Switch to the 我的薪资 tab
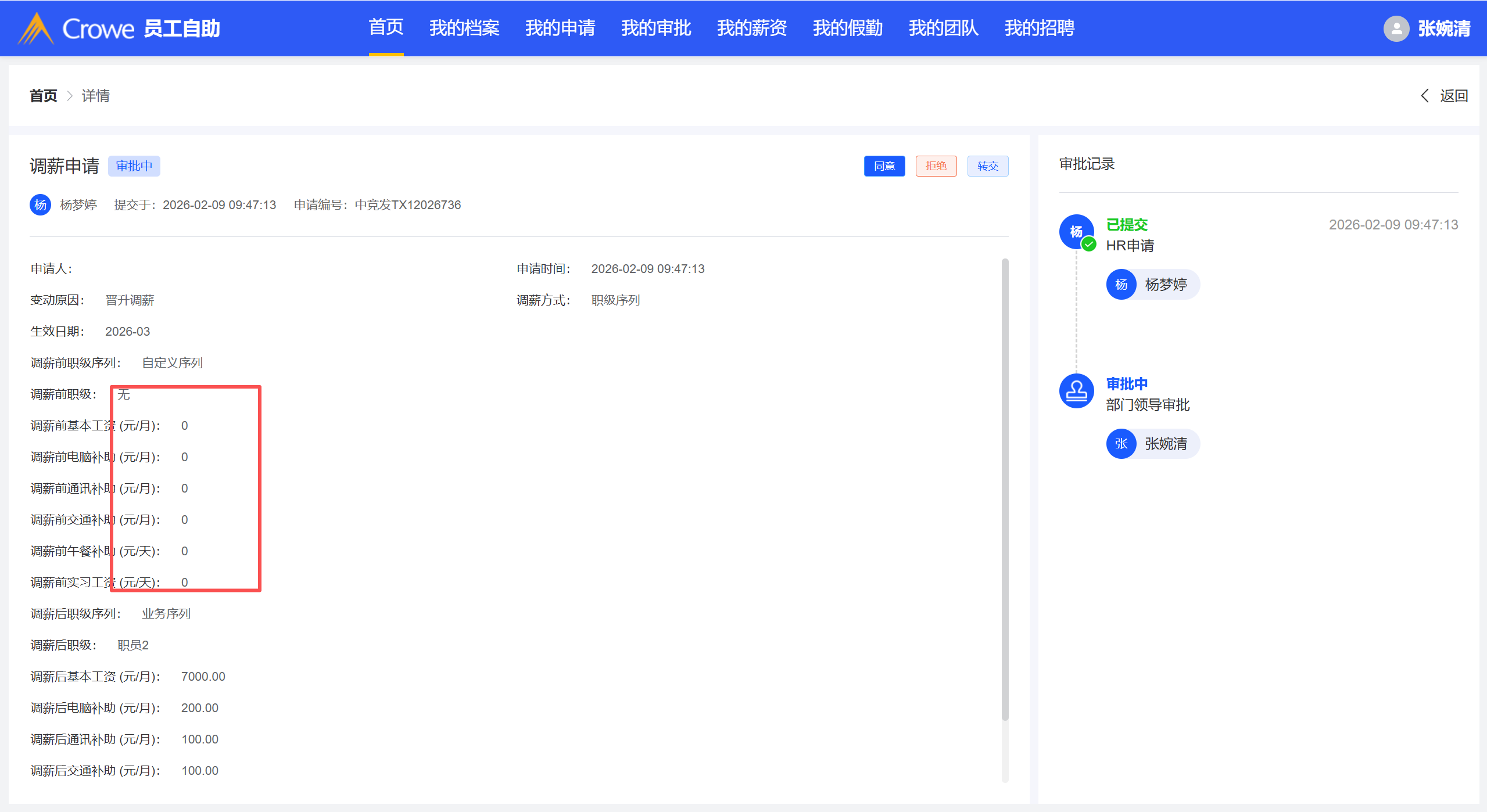Viewport: 1487px width, 812px height. pyautogui.click(x=751, y=28)
